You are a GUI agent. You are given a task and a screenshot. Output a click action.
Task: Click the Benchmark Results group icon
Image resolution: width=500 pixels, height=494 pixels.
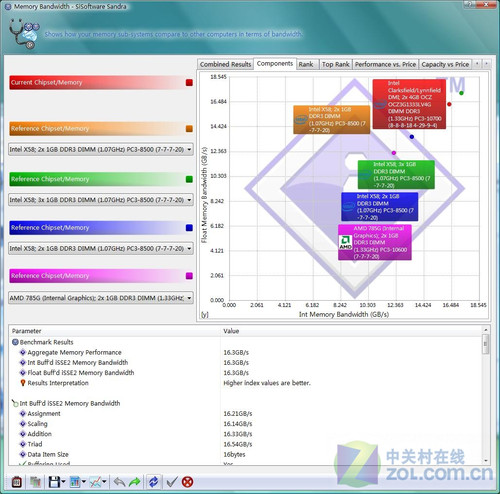15,342
